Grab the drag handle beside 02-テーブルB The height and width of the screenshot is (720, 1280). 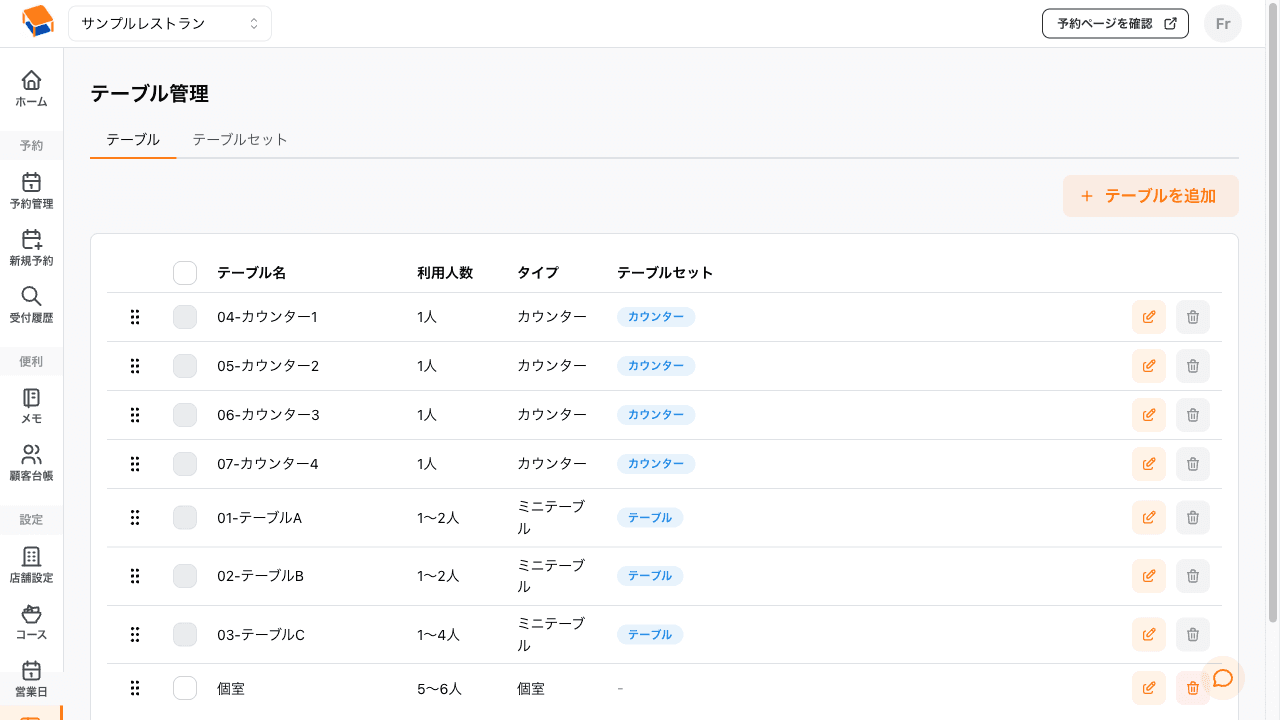tap(135, 576)
